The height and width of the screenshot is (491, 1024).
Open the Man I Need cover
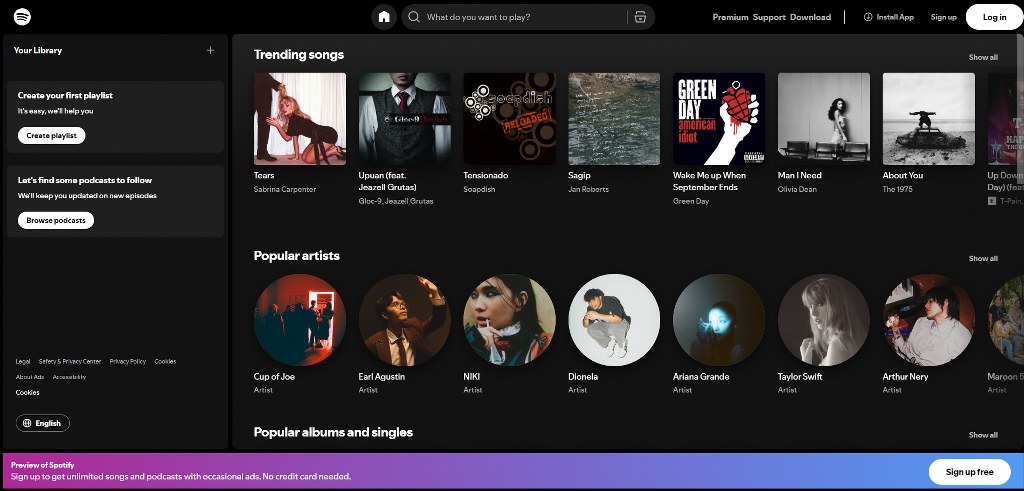point(824,119)
